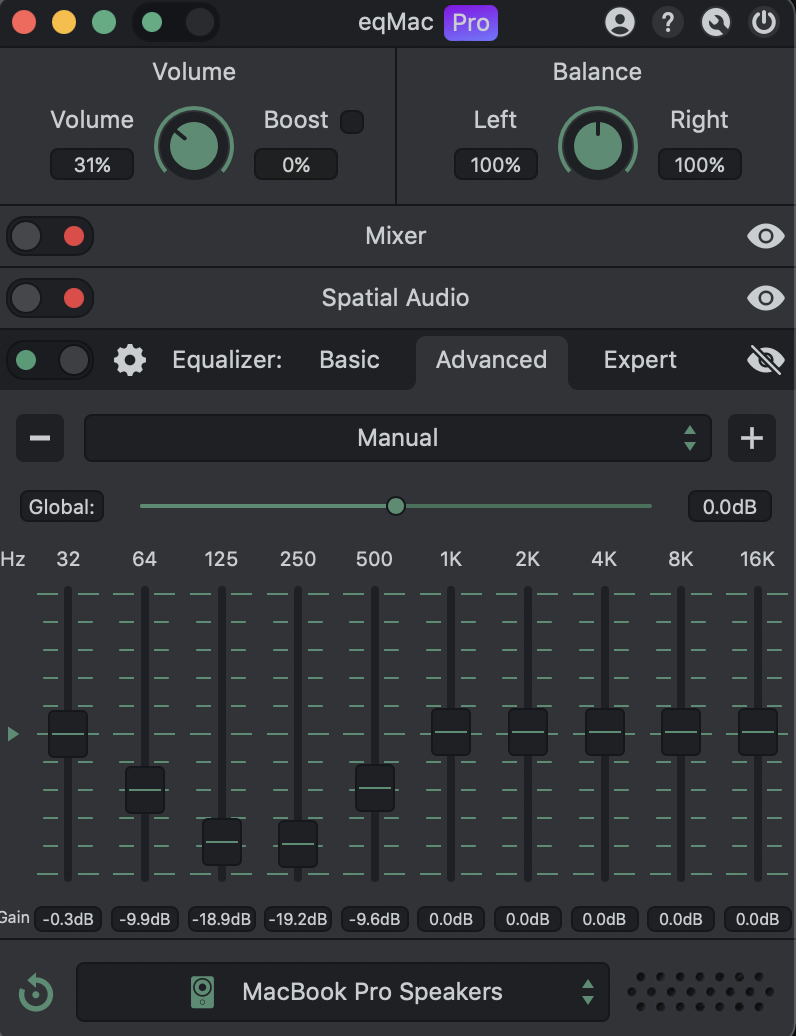Click the -19.2dB gain field
Screen dimensions: 796x1036
[298, 919]
